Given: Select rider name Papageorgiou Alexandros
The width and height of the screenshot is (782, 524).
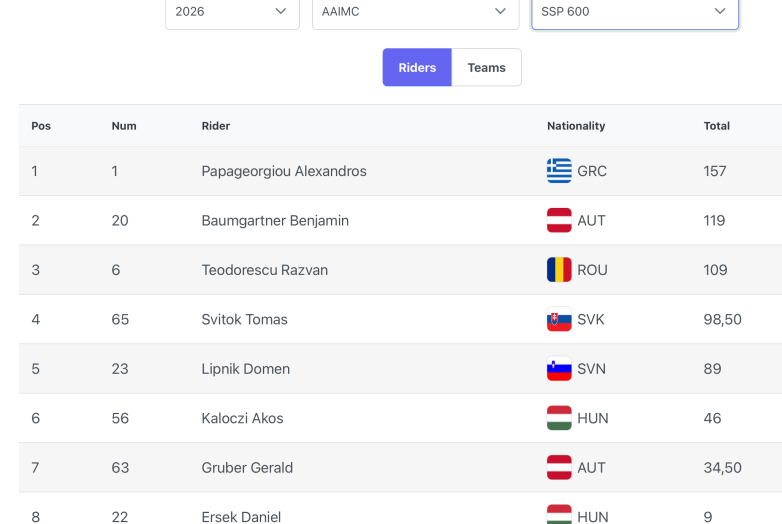Looking at the screenshot, I should coord(284,171).
